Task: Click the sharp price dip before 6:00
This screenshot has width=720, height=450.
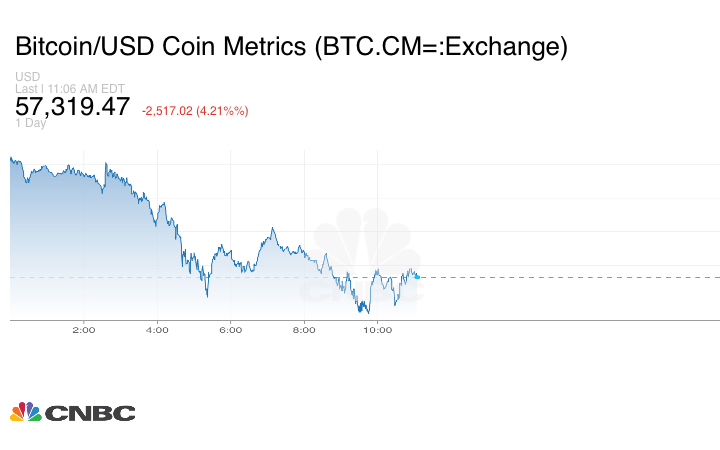Action: [x=207, y=296]
